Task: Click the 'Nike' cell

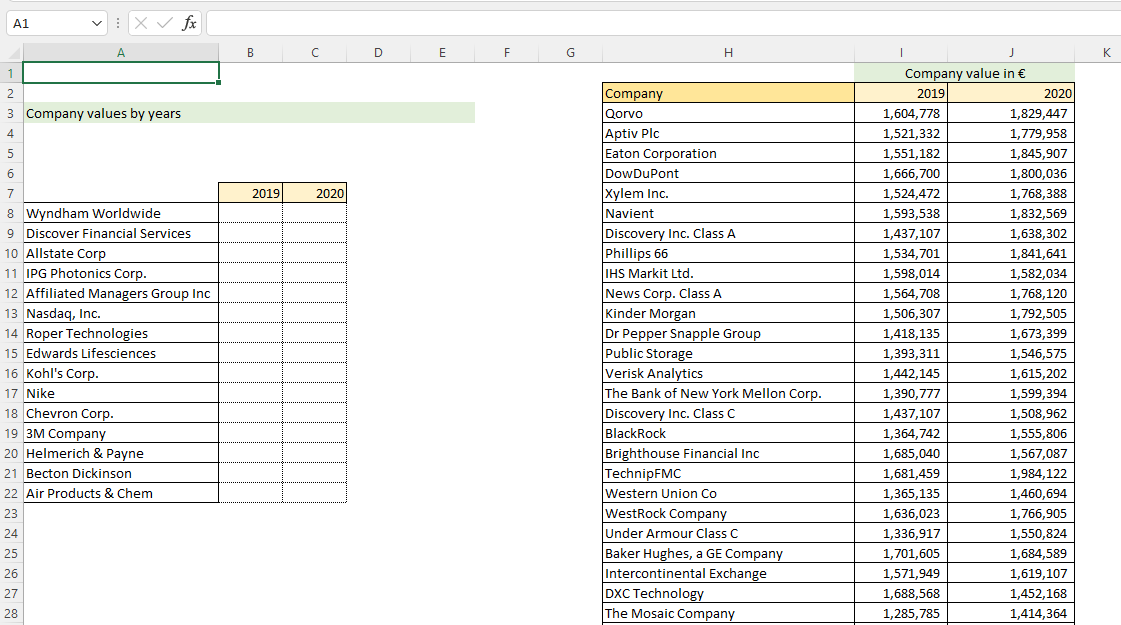Action: tap(121, 394)
